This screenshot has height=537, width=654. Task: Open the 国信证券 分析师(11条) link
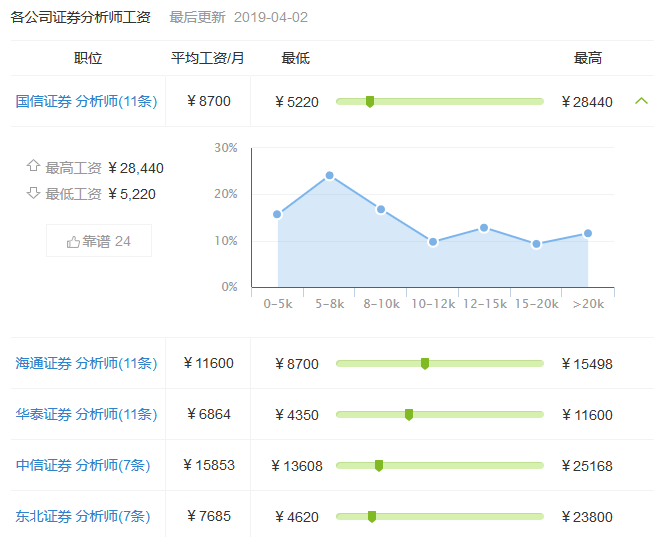coord(87,101)
